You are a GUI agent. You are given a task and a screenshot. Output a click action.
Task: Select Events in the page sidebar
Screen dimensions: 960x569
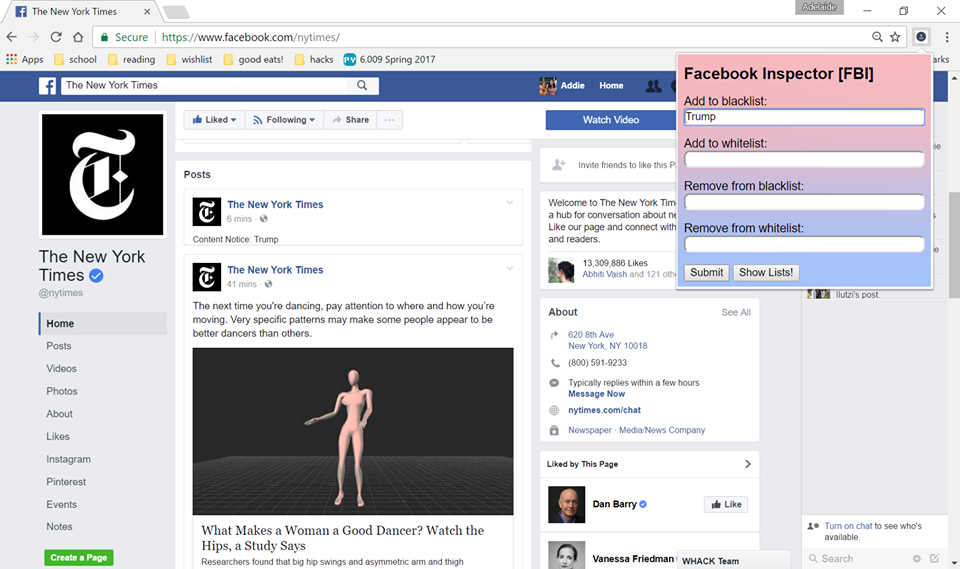(x=62, y=505)
